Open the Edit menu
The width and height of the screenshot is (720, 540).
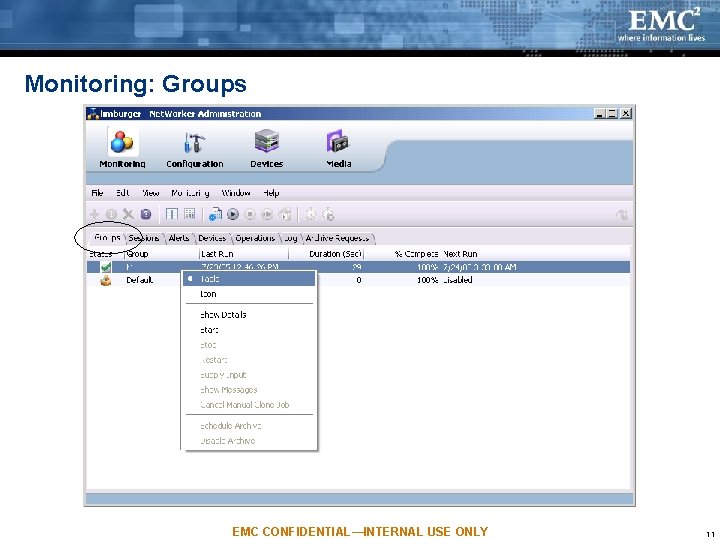click(122, 193)
